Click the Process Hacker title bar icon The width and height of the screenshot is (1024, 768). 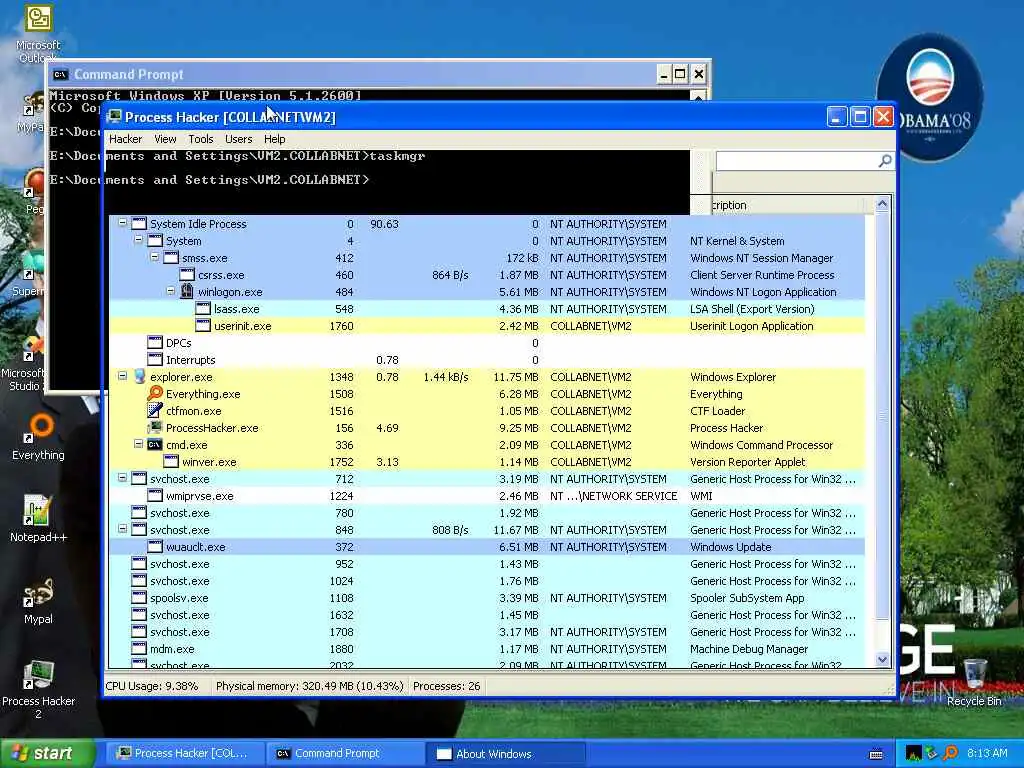pos(115,117)
